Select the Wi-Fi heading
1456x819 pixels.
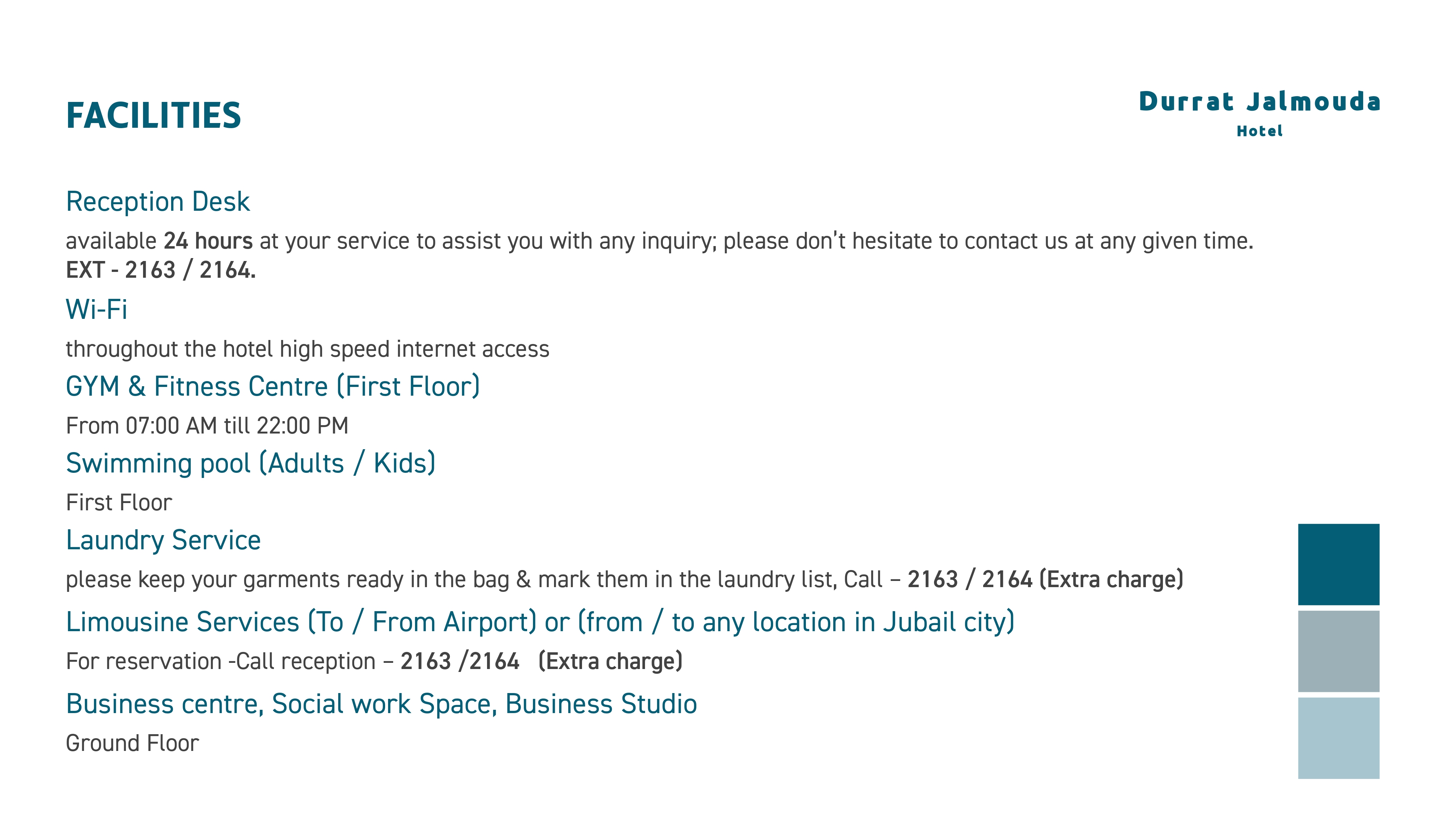97,309
